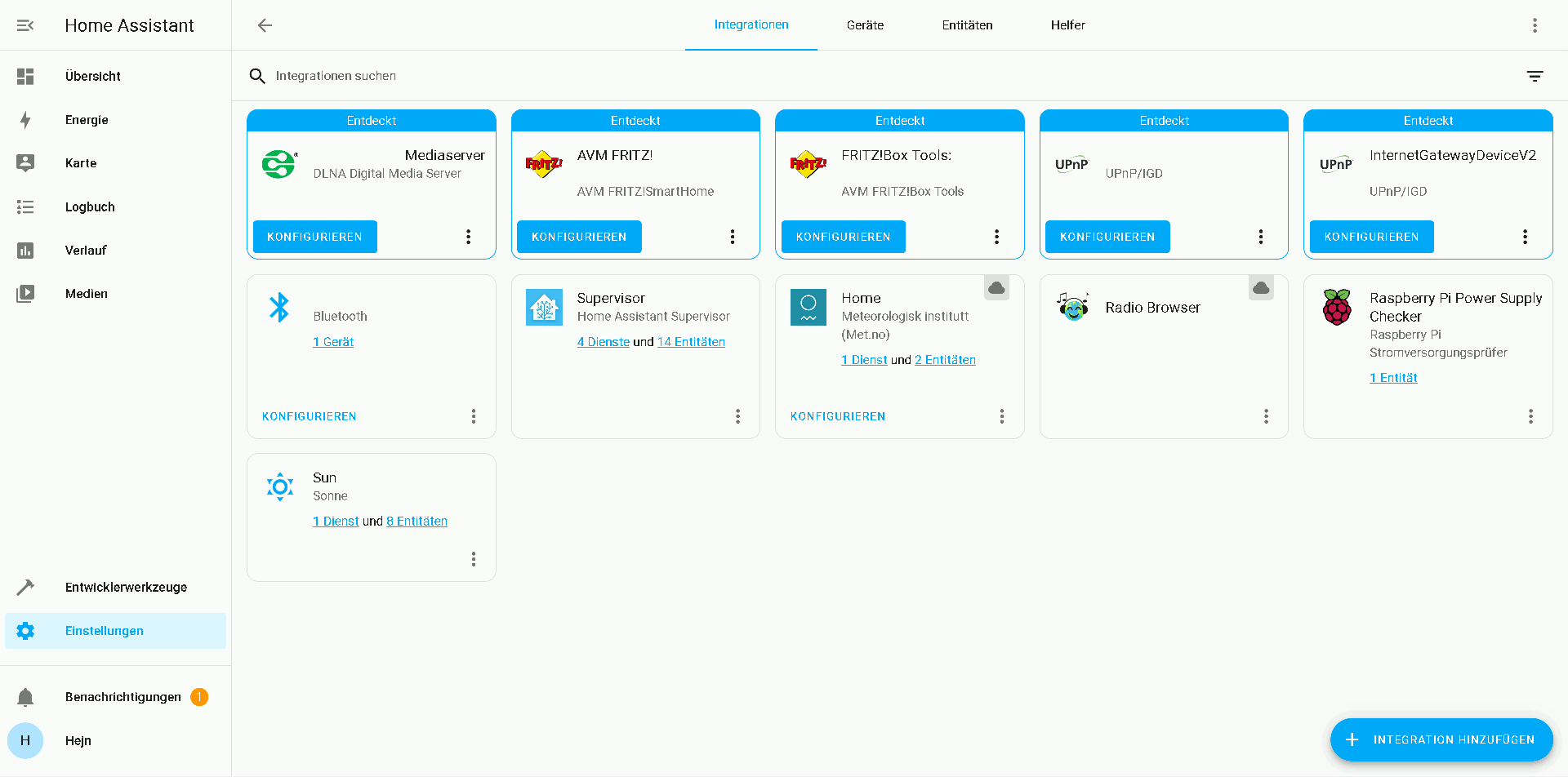Click the Met.no Home integration icon
Viewport: 1568px width, 777px height.
pyautogui.click(x=808, y=307)
